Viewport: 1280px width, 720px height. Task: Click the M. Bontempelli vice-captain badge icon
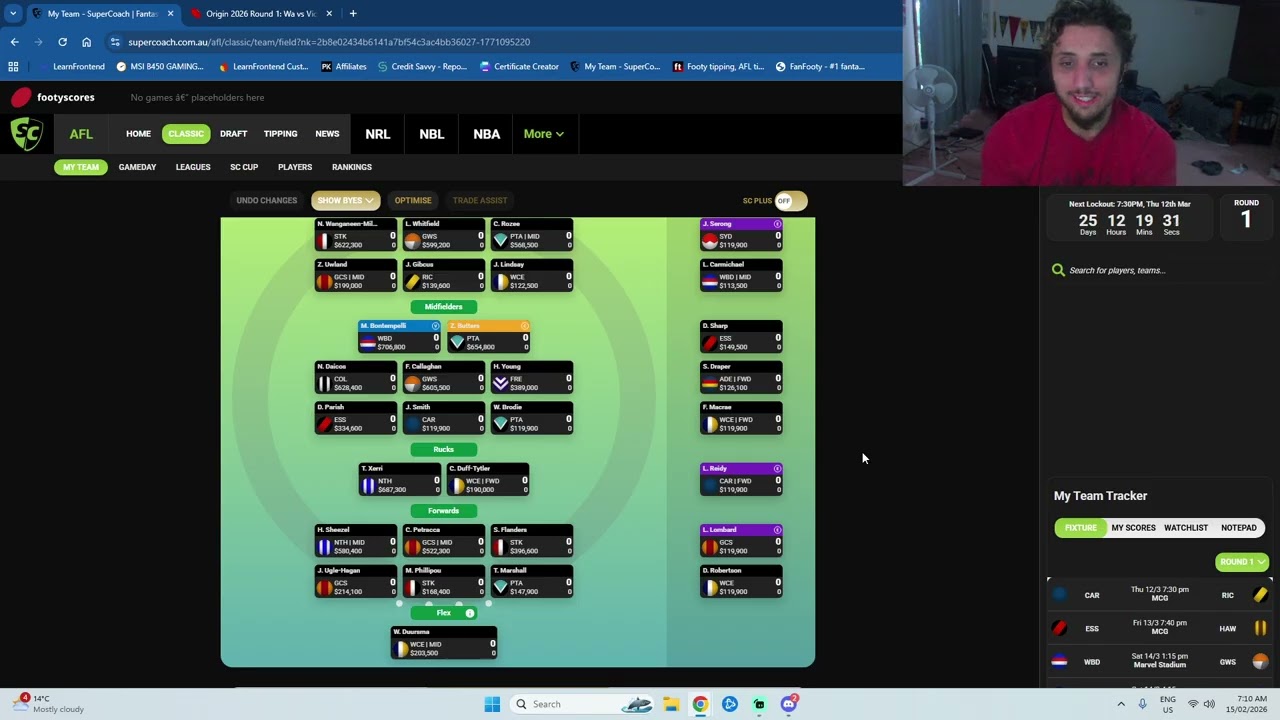tap(435, 326)
